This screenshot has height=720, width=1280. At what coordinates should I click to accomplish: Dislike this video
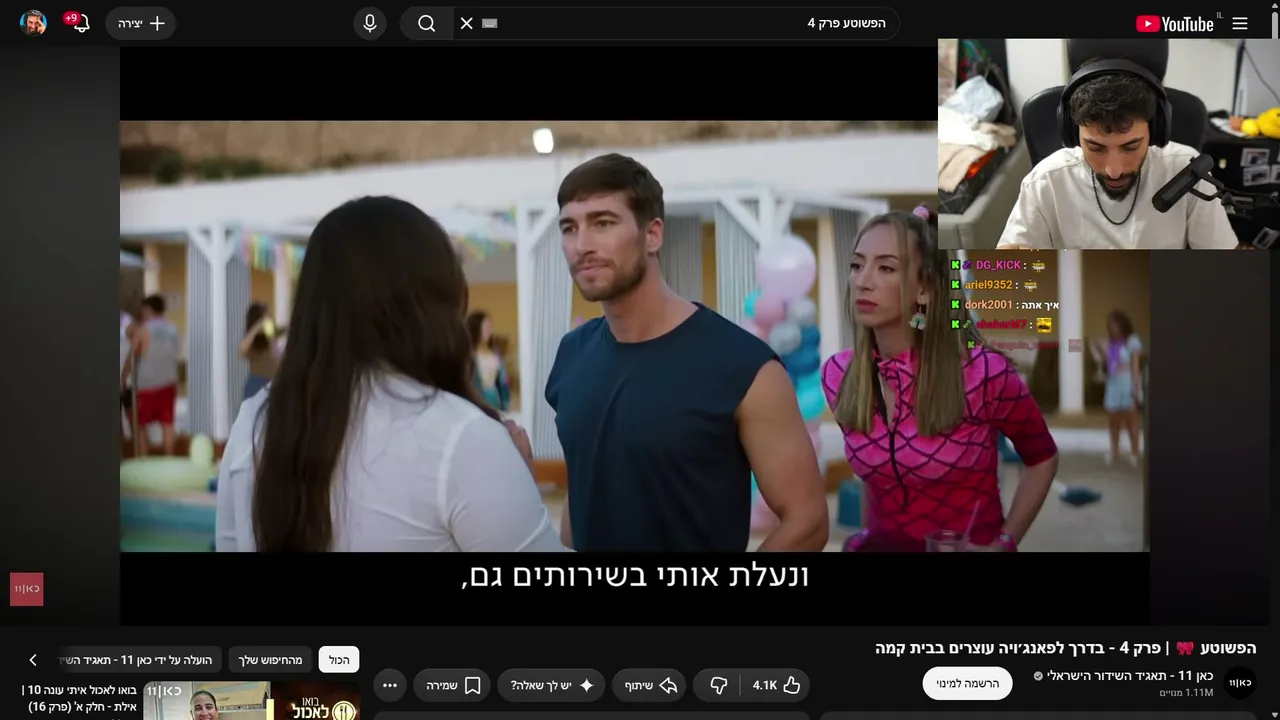pos(718,685)
